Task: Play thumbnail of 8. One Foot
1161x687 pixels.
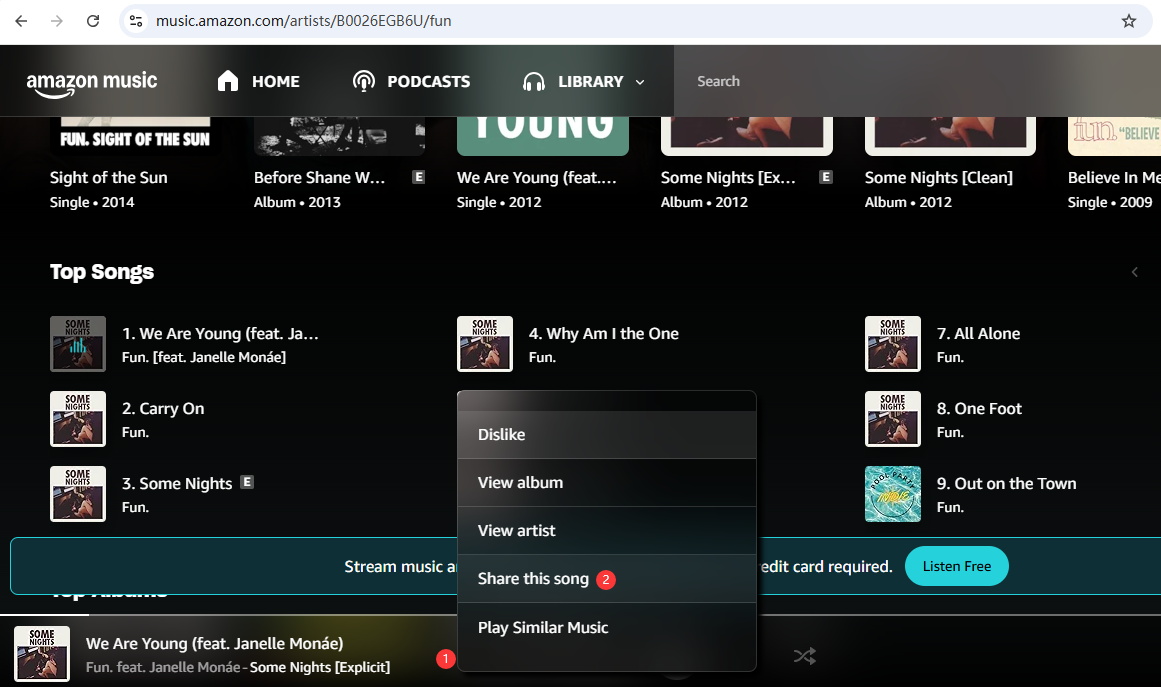Action: pos(893,419)
